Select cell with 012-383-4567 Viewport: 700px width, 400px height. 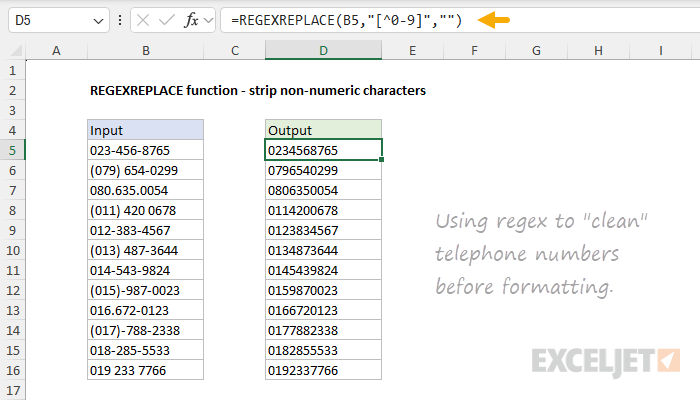click(x=146, y=230)
